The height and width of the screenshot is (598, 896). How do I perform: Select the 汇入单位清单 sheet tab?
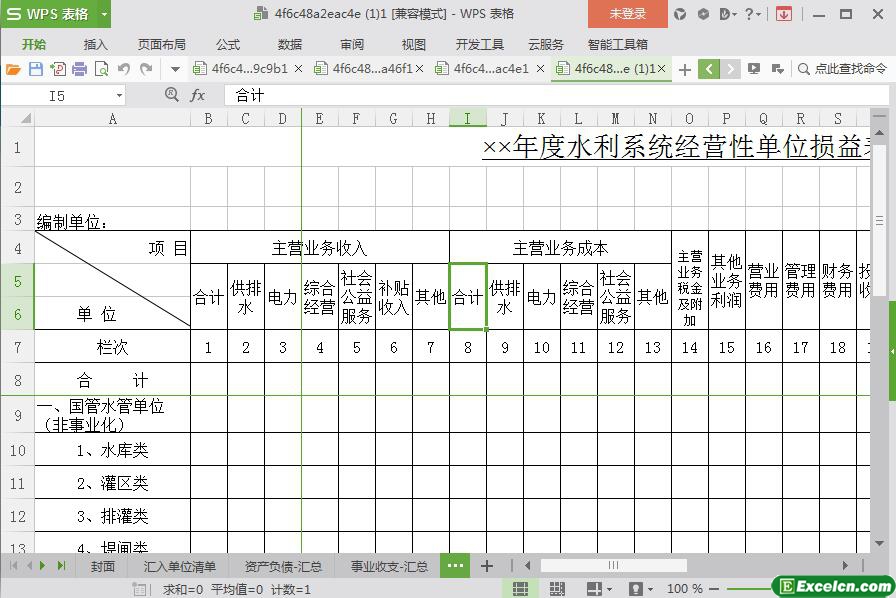pos(179,567)
